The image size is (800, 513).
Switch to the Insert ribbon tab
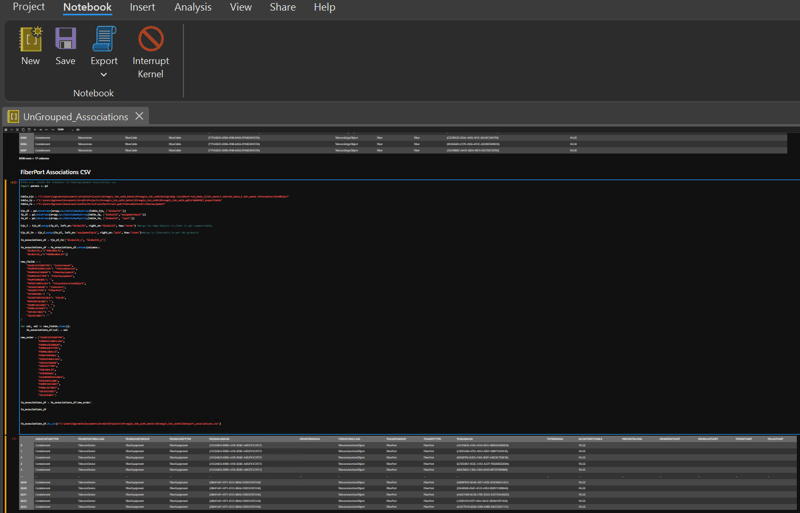[142, 7]
